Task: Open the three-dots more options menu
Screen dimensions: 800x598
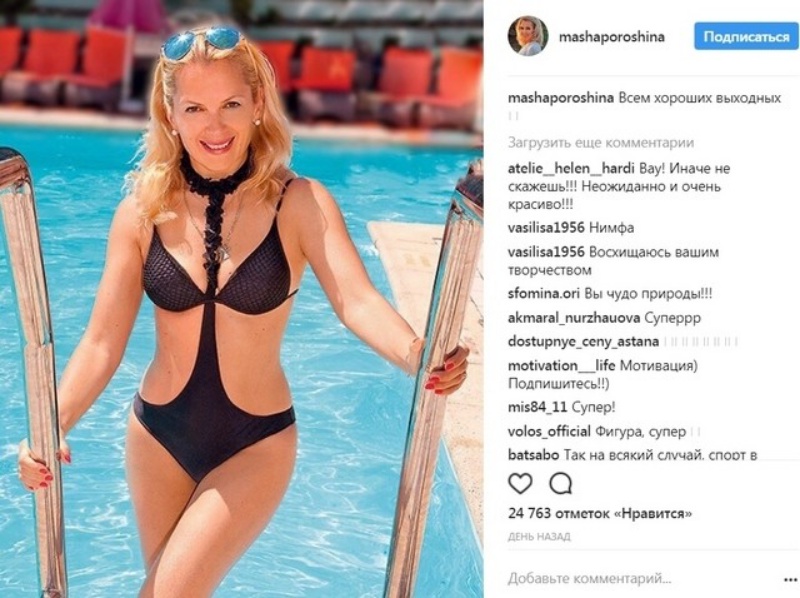Action: (790, 580)
